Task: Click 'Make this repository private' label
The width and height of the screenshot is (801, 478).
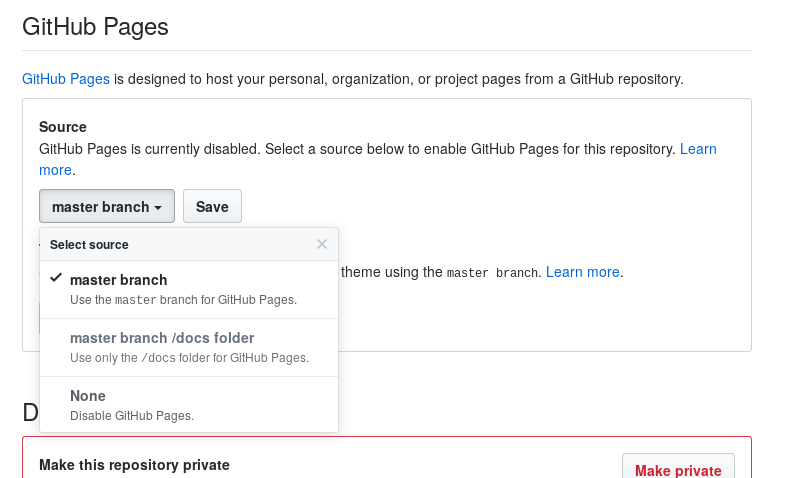Action: click(x=134, y=465)
